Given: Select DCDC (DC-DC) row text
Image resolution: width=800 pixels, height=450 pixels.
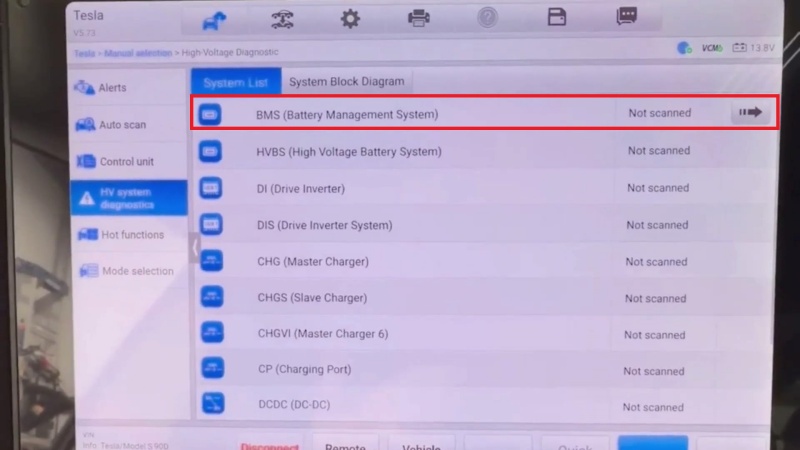Looking at the screenshot, I should pyautogui.click(x=294, y=405).
